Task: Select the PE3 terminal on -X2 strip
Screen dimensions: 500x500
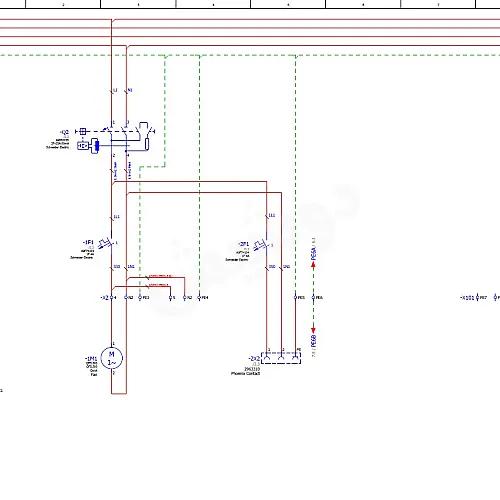Action: (140, 297)
